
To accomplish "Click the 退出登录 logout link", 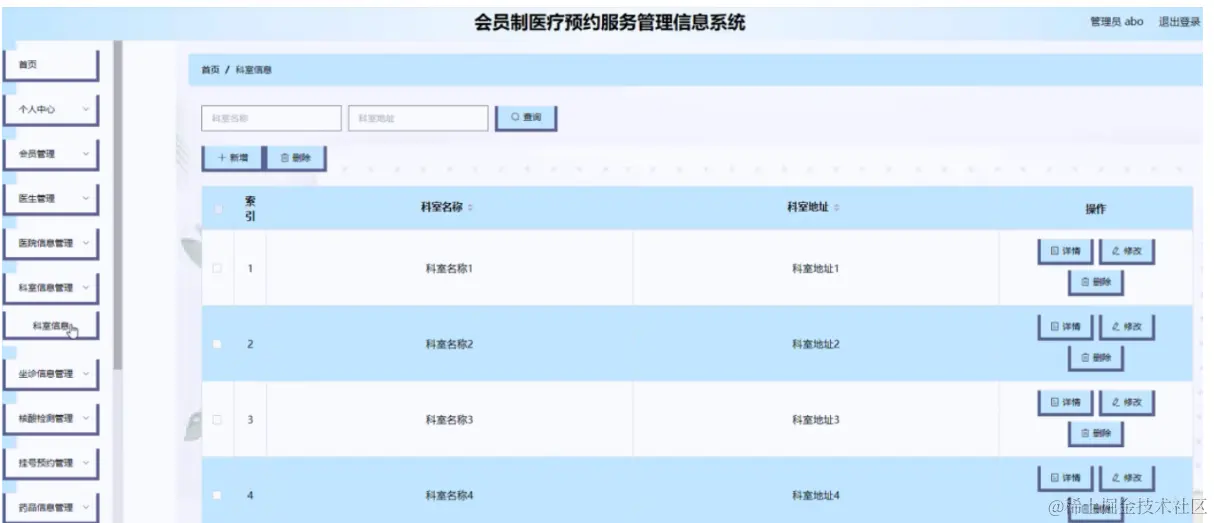I will point(1180,22).
